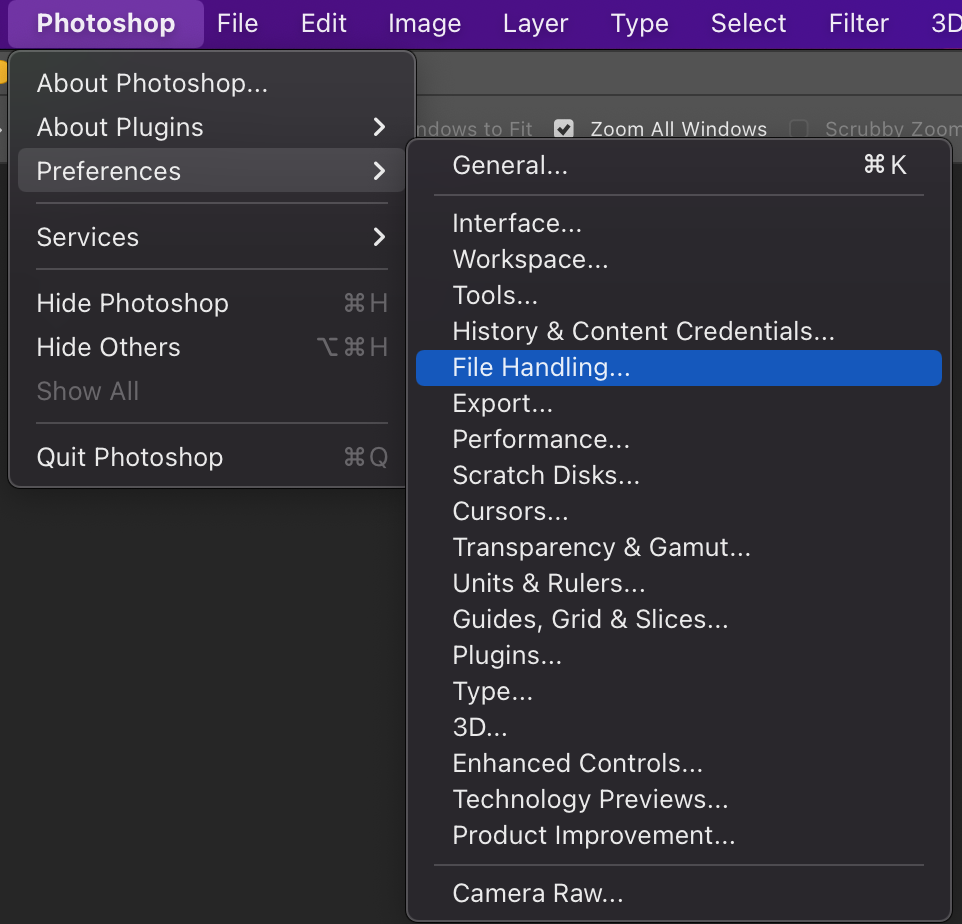The width and height of the screenshot is (962, 924).
Task: Open the Select menu
Action: point(748,23)
